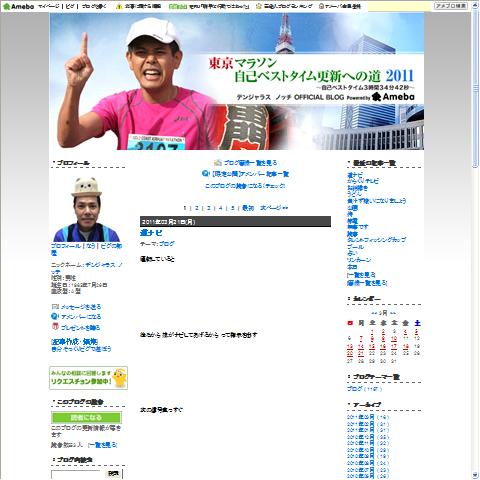The height and width of the screenshot is (480, 480).
Task: Click the profile photo with the bear hat
Action: 86,209
